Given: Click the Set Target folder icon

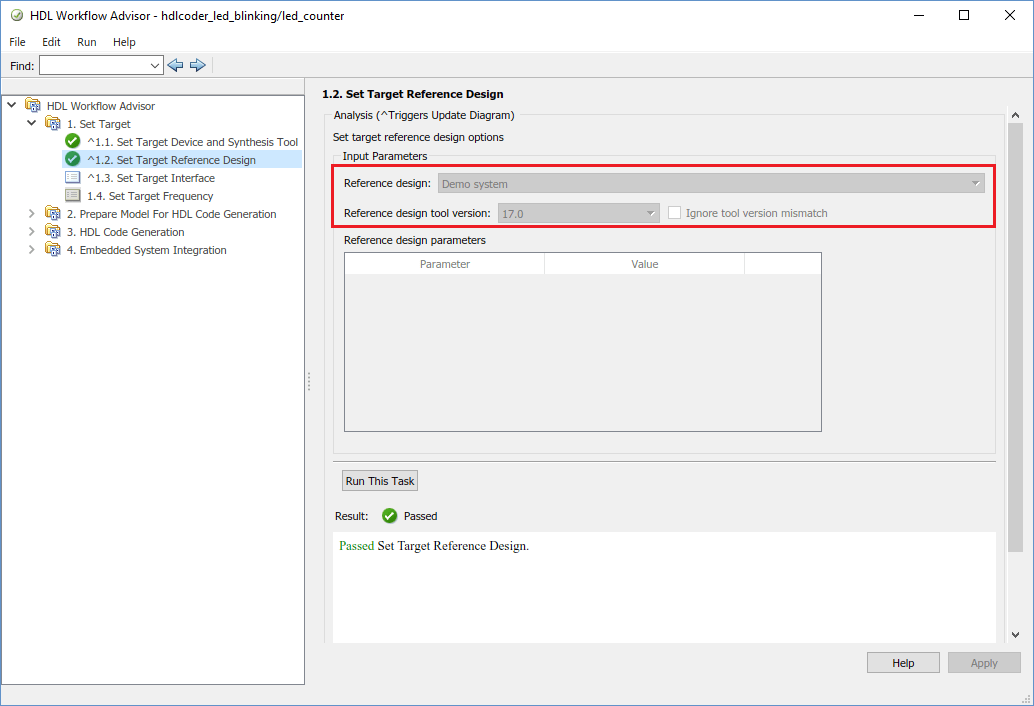Looking at the screenshot, I should (x=53, y=124).
